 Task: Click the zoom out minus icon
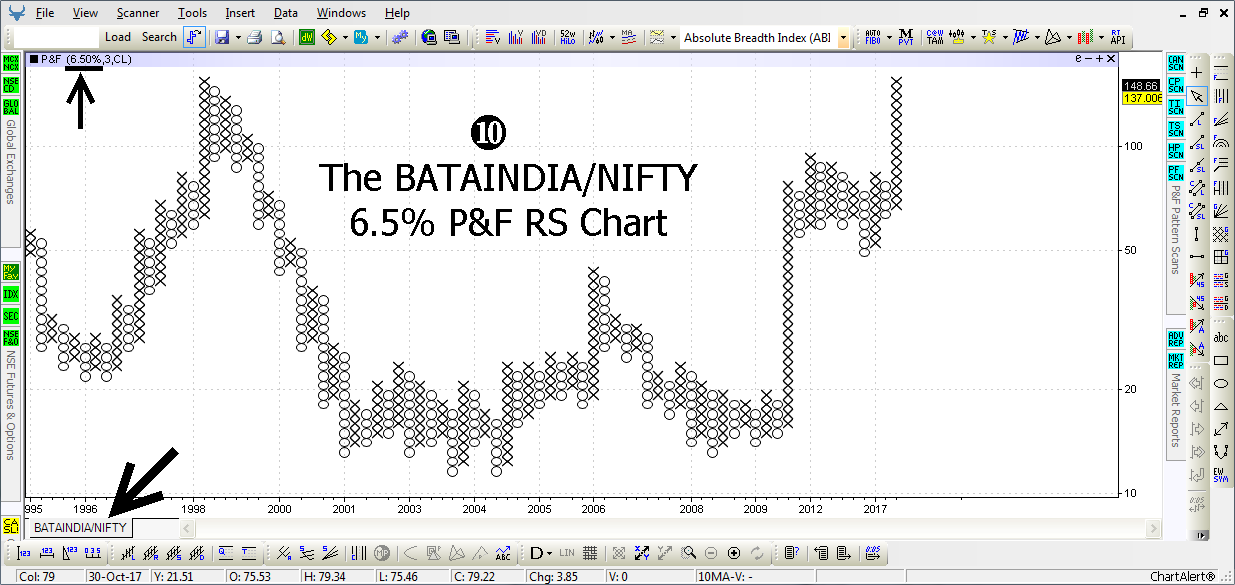click(x=711, y=553)
